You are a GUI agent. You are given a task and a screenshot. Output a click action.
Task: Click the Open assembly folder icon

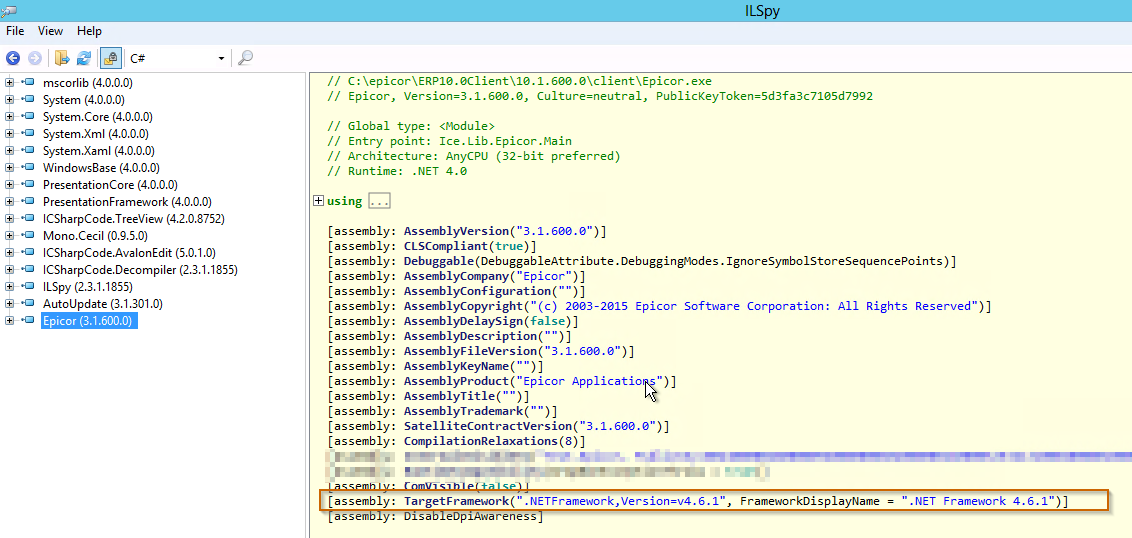click(x=62, y=58)
